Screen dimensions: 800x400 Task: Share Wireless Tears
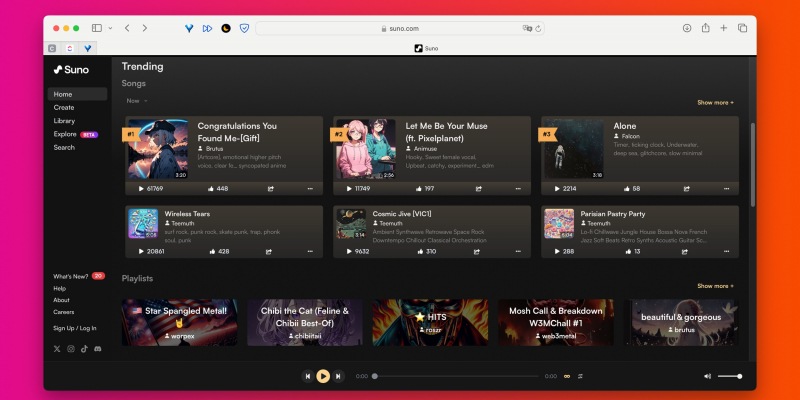click(x=269, y=252)
